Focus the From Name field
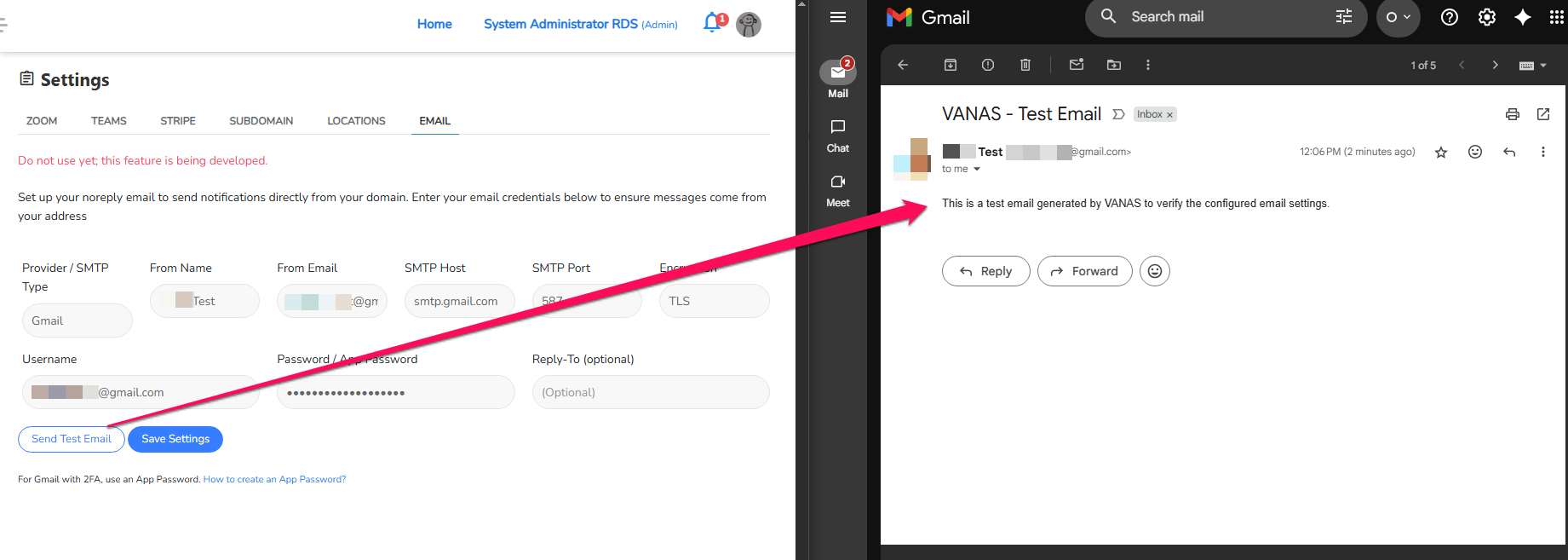This screenshot has width=1568, height=560. pyautogui.click(x=204, y=301)
